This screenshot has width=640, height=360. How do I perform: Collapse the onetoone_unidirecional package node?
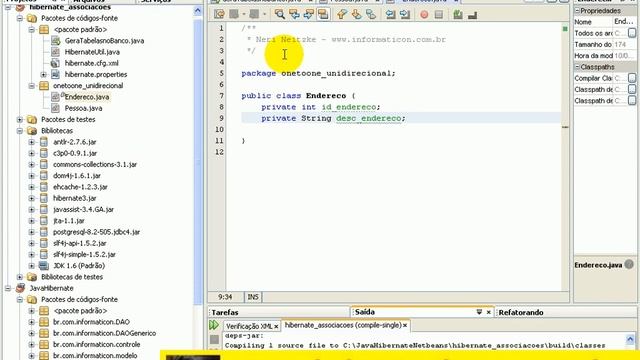(x=31, y=86)
